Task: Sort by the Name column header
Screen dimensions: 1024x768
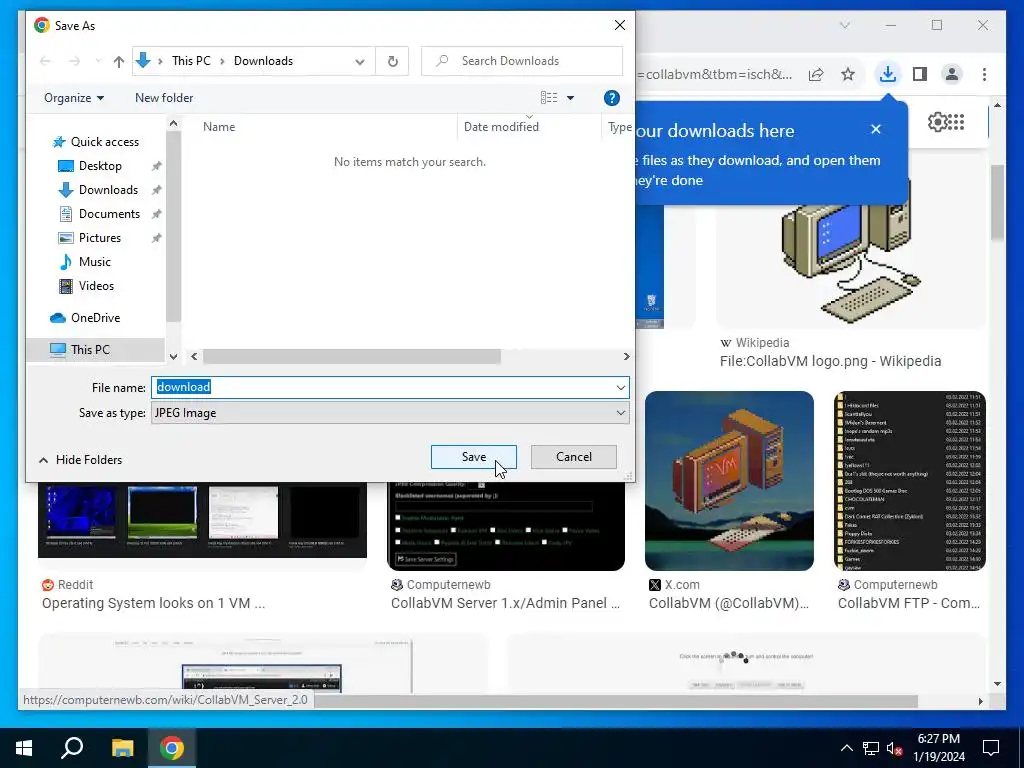Action: 219,127
